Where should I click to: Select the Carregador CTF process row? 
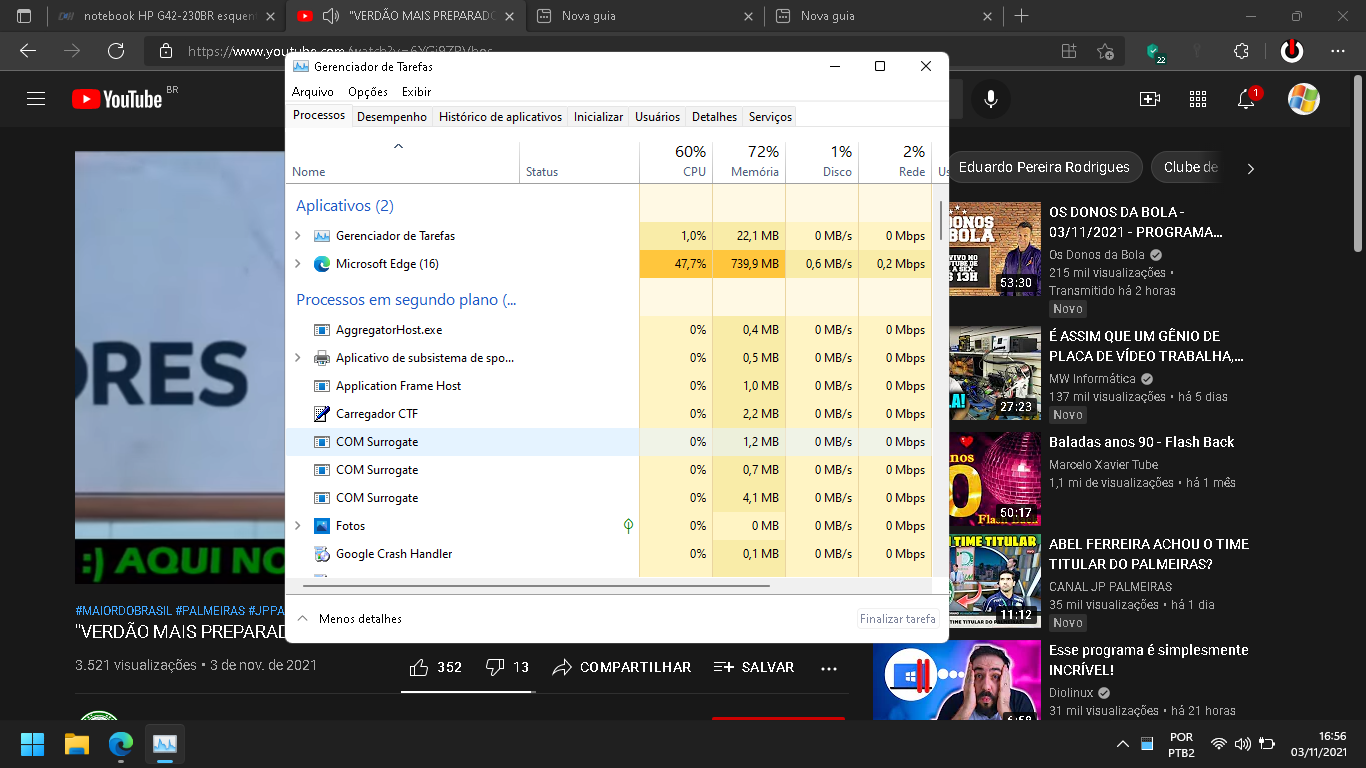click(x=608, y=414)
